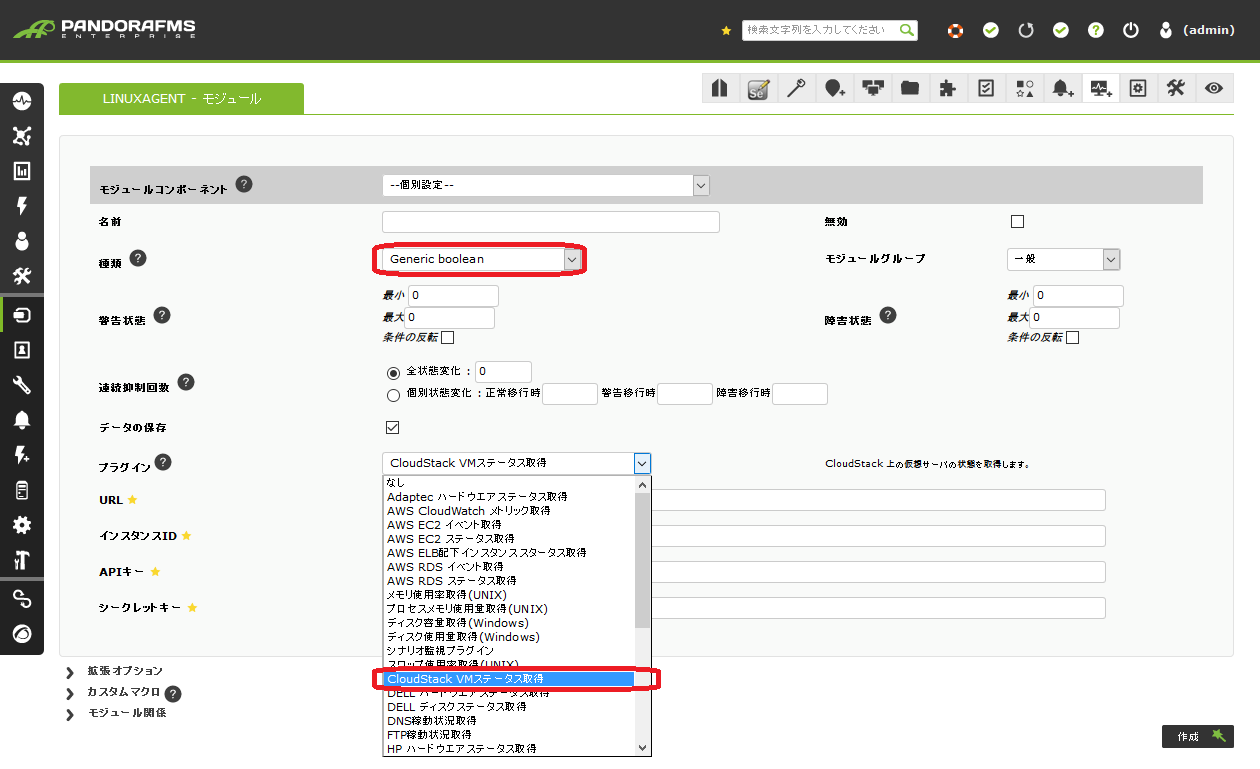The width and height of the screenshot is (1260, 769).
Task: Click the shapes icon in agent toolbar
Action: [x=1024, y=88]
